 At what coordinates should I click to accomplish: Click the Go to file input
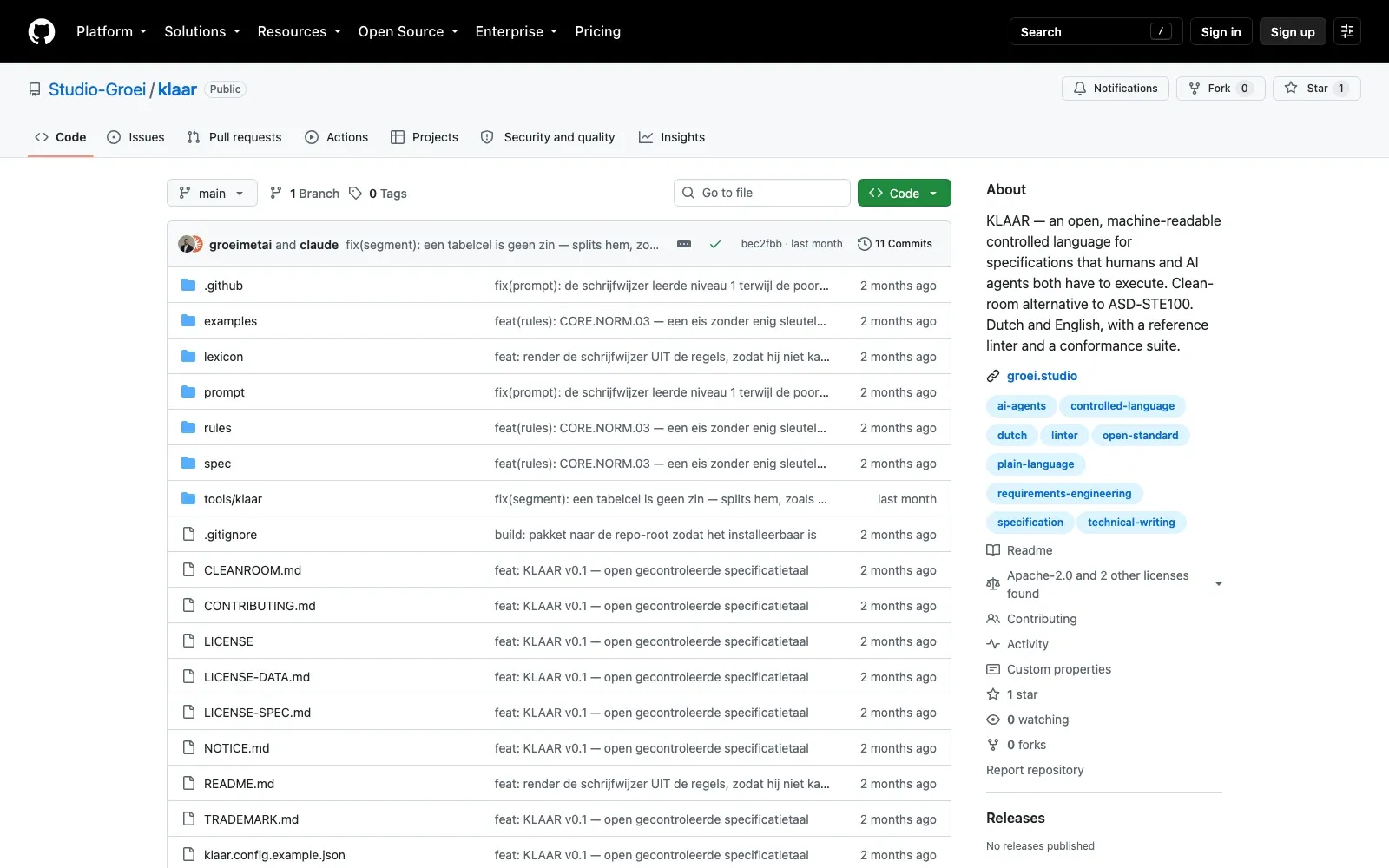(x=762, y=193)
